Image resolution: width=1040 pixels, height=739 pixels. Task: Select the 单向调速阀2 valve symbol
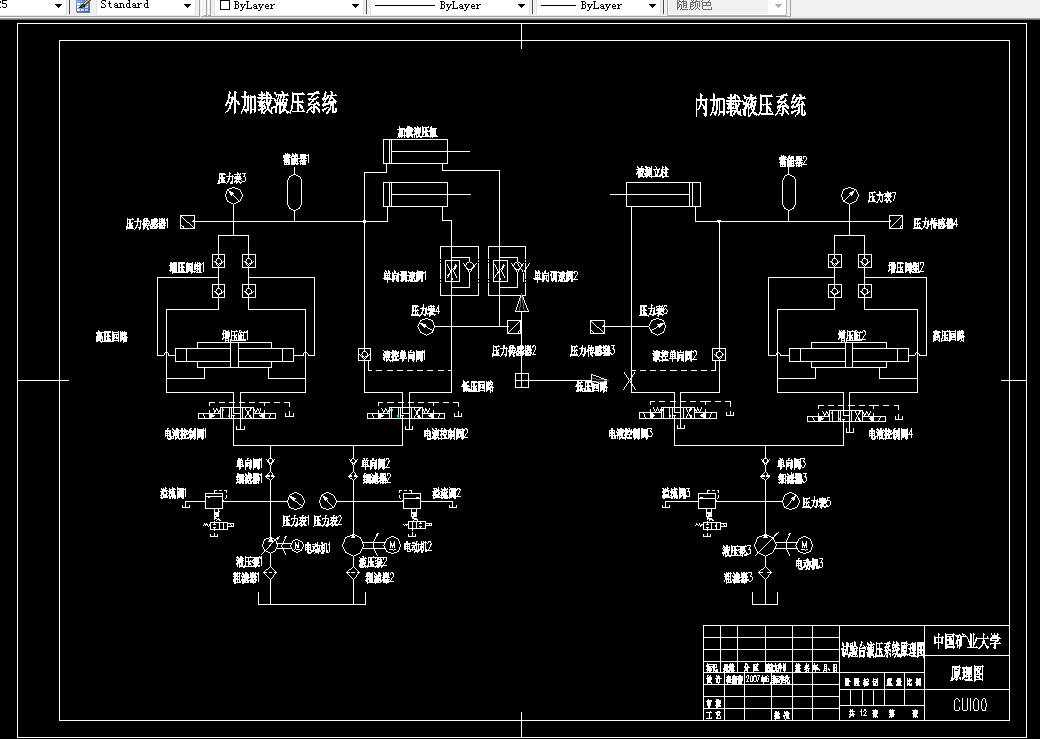pyautogui.click(x=507, y=271)
